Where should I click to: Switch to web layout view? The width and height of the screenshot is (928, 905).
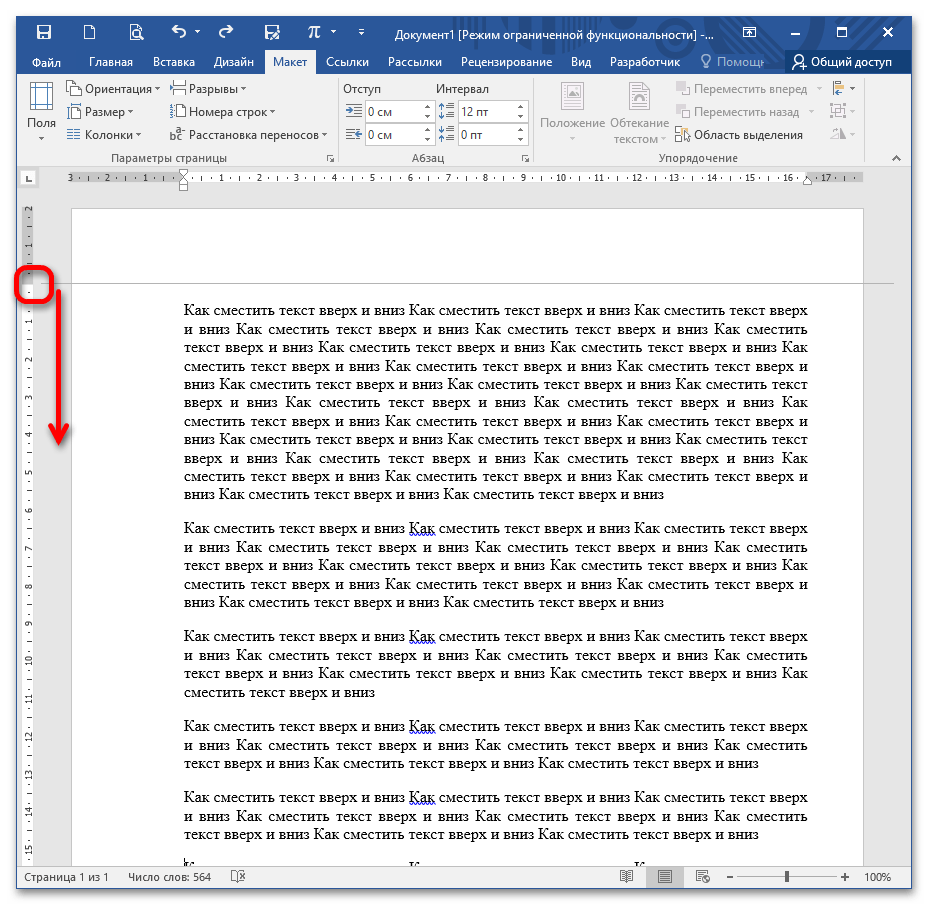[x=702, y=877]
